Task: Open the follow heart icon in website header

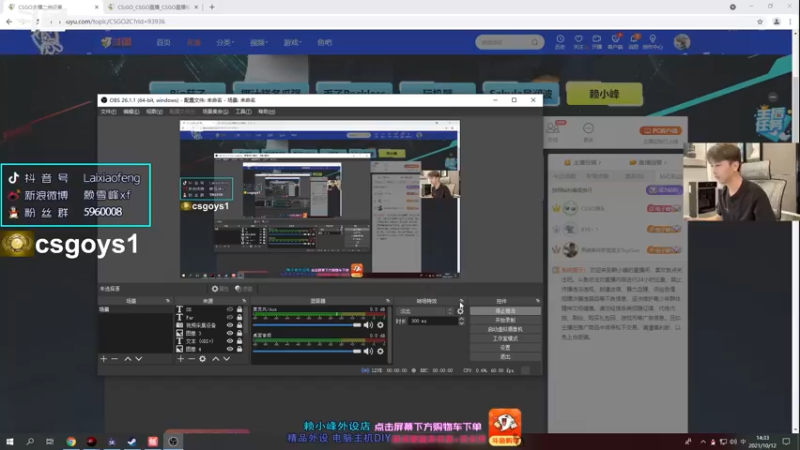Action: coord(579,42)
